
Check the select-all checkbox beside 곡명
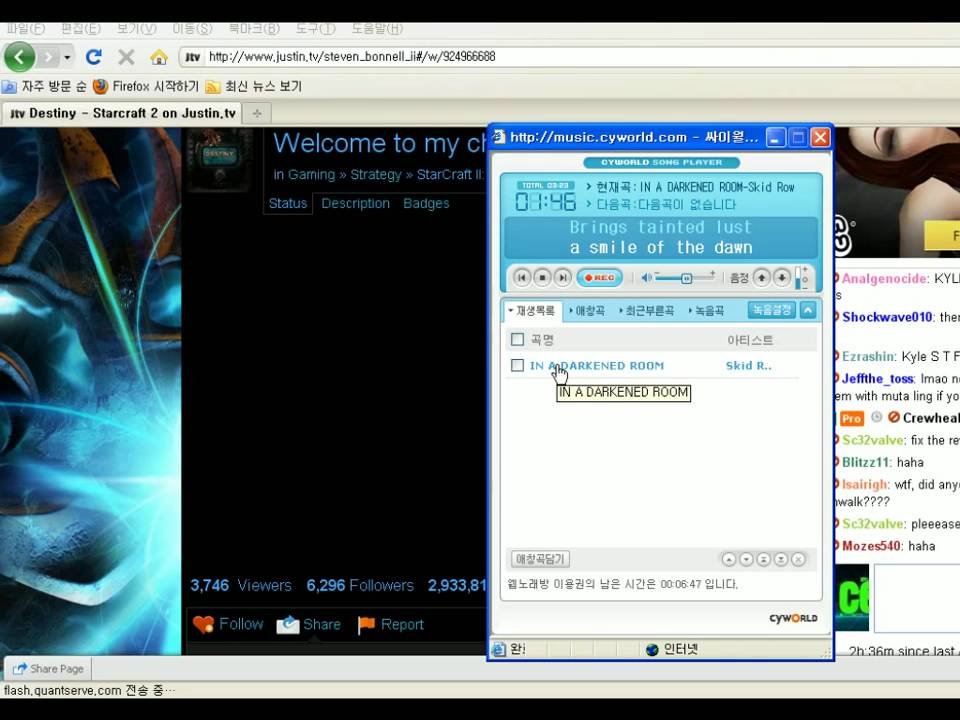click(x=517, y=339)
